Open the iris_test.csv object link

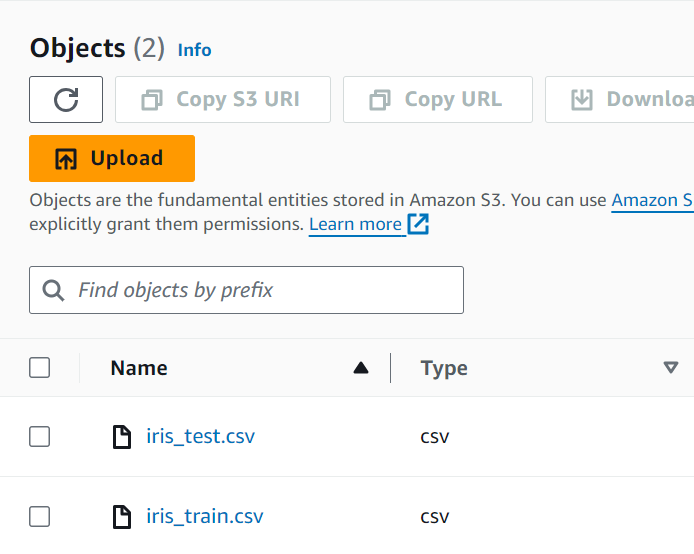200,436
